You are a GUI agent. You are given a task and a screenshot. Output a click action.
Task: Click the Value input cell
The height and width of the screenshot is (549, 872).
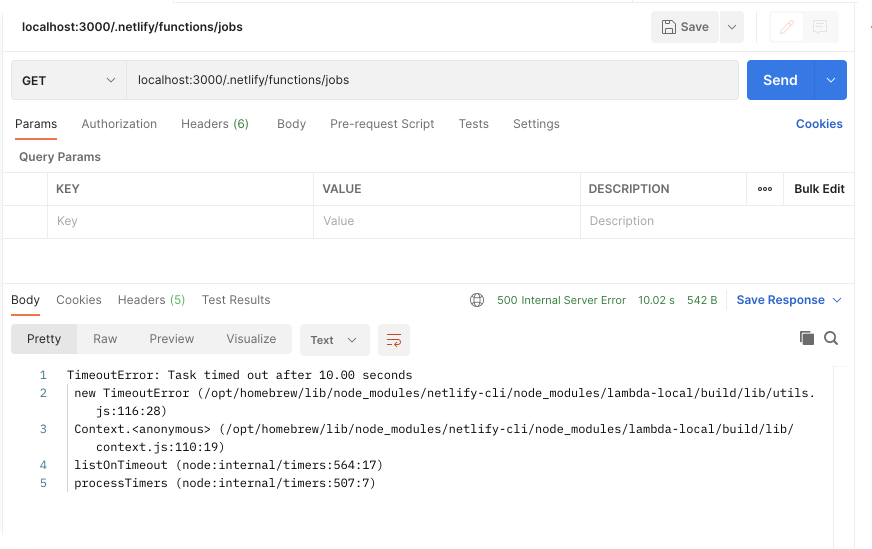pyautogui.click(x=447, y=221)
